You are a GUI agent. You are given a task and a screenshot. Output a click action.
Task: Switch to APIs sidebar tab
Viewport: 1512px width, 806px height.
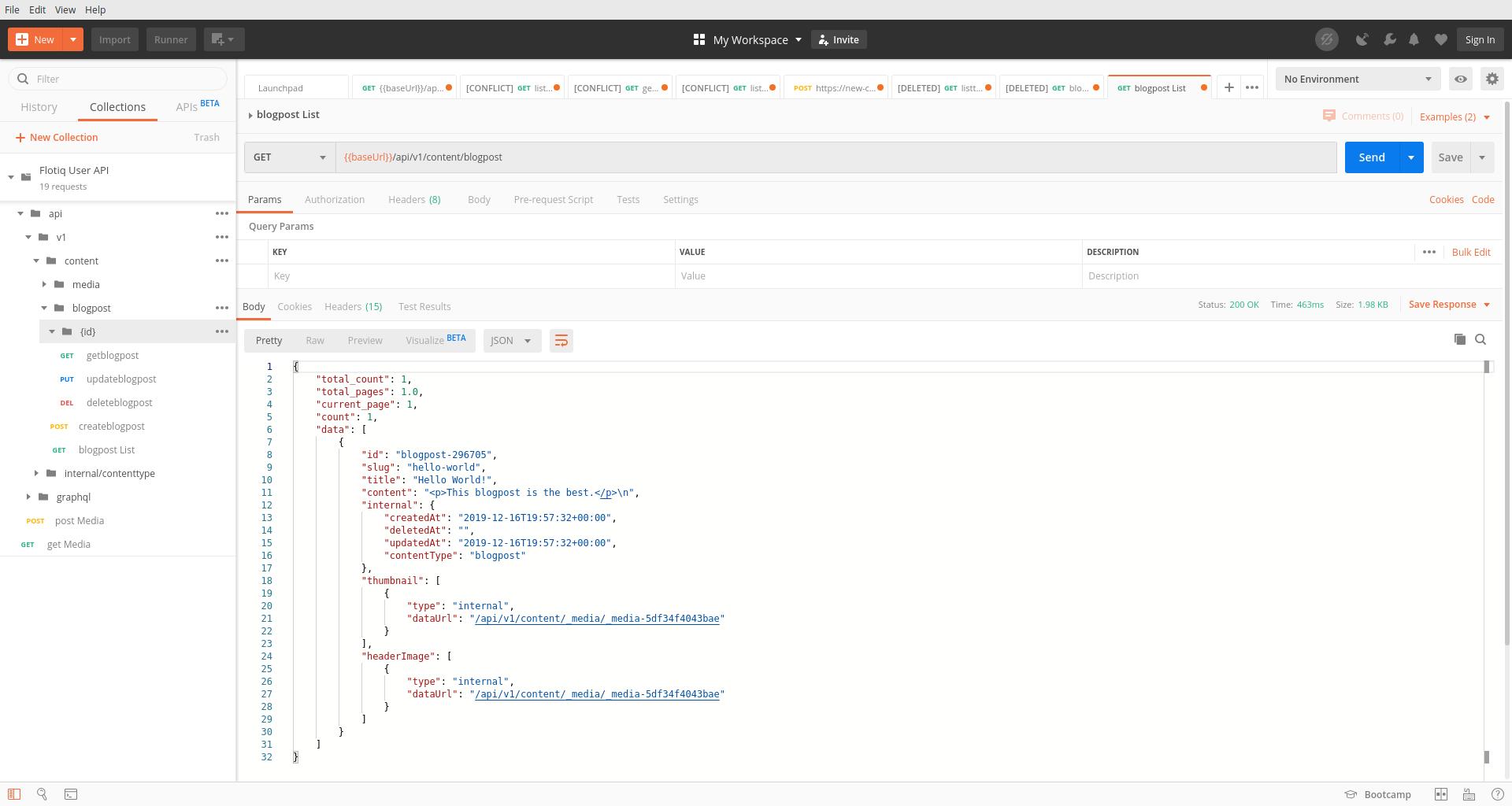[x=197, y=106]
